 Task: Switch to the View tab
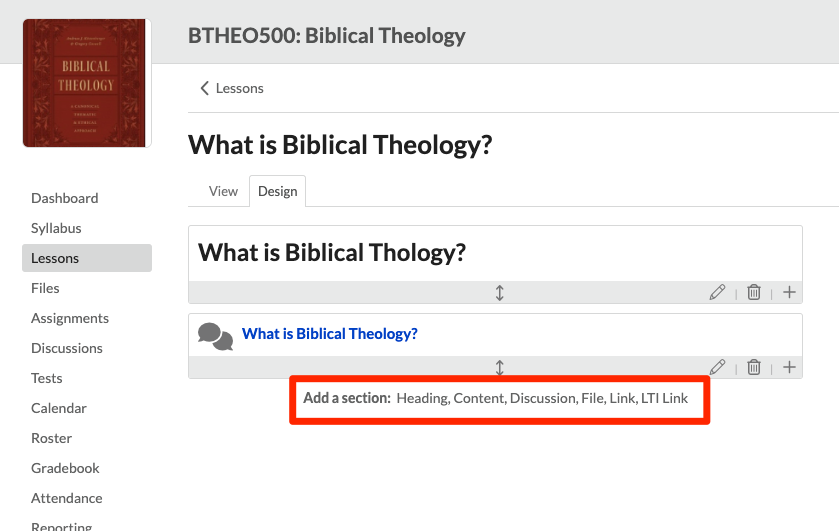coord(223,191)
